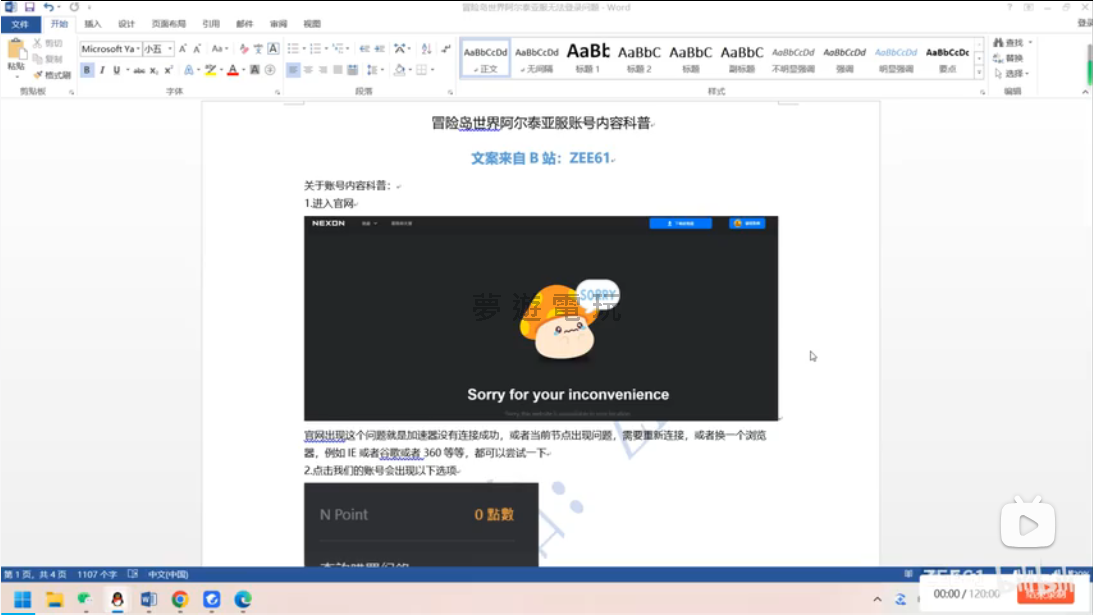Open Chrome from the Windows taskbar
1093x615 pixels.
pyautogui.click(x=180, y=599)
